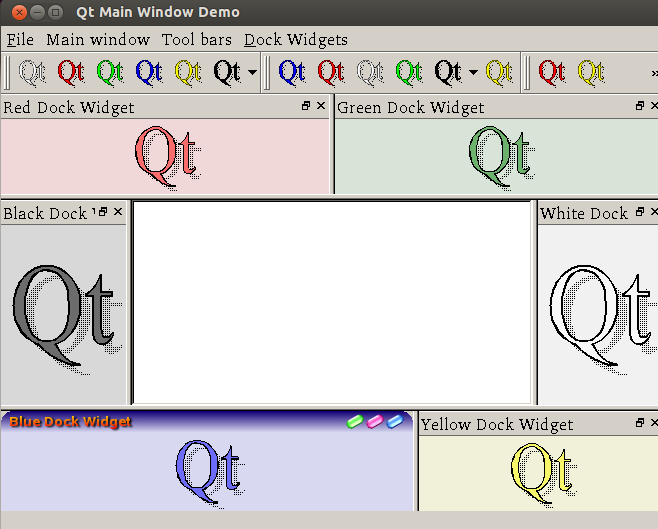Click green Qt icon in middle toolbar
Viewport: 658px width, 529px height.
coord(409,73)
